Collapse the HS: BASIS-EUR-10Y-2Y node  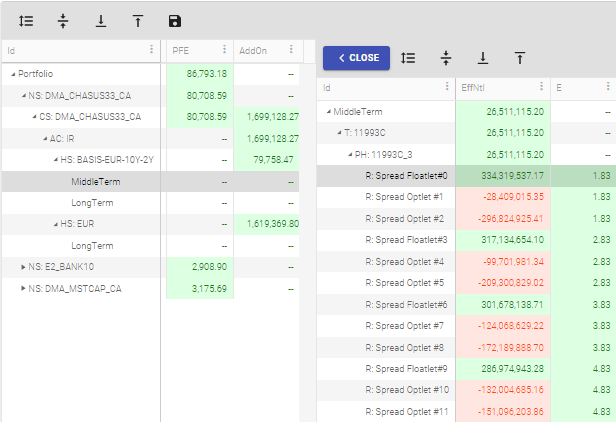[55, 160]
